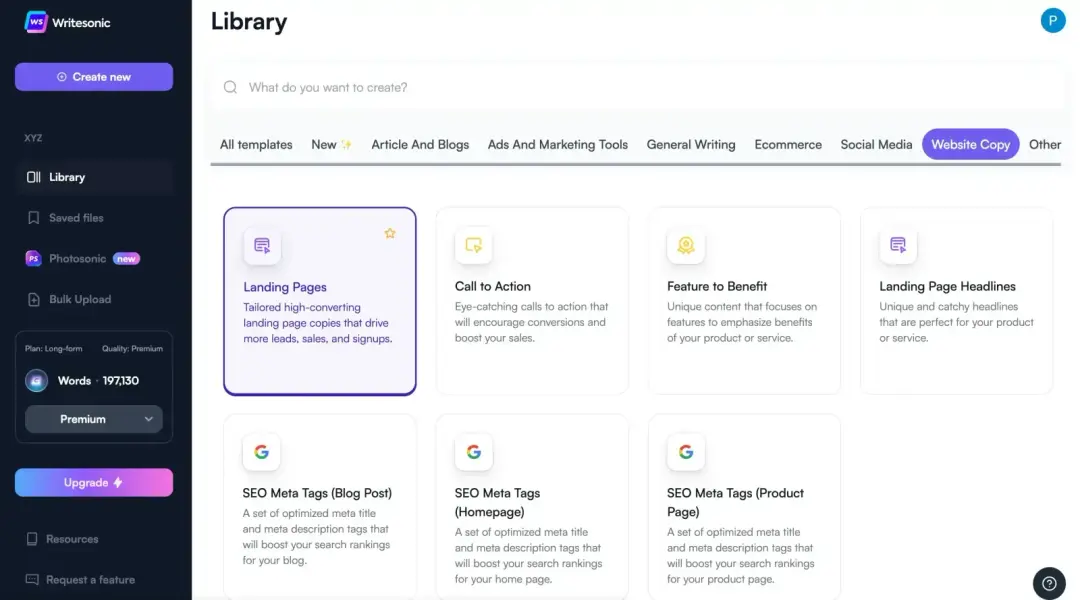Favorite Landing Pages with star icon
1080x600 pixels.
coord(390,234)
